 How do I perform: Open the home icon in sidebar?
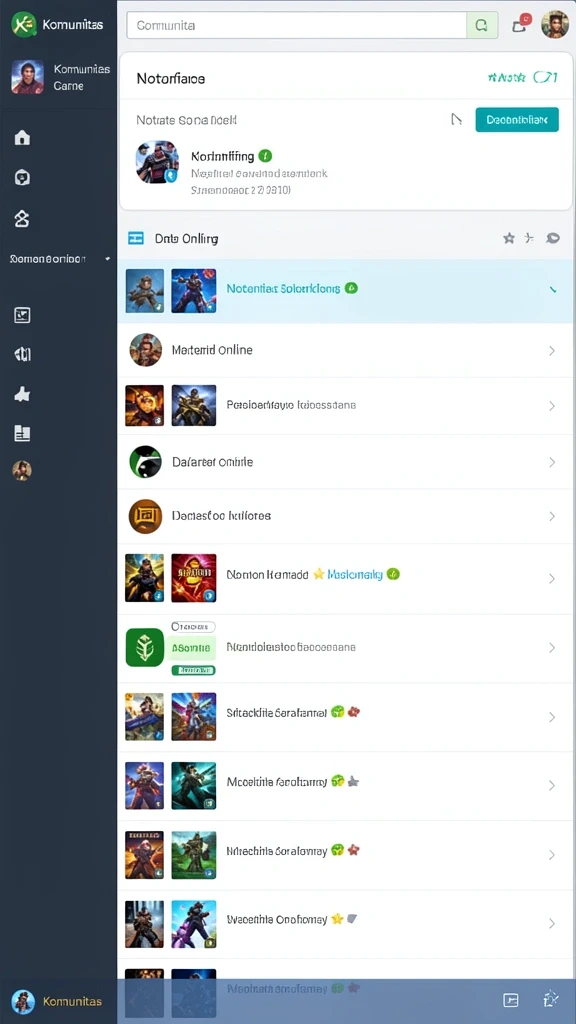[x=22, y=137]
